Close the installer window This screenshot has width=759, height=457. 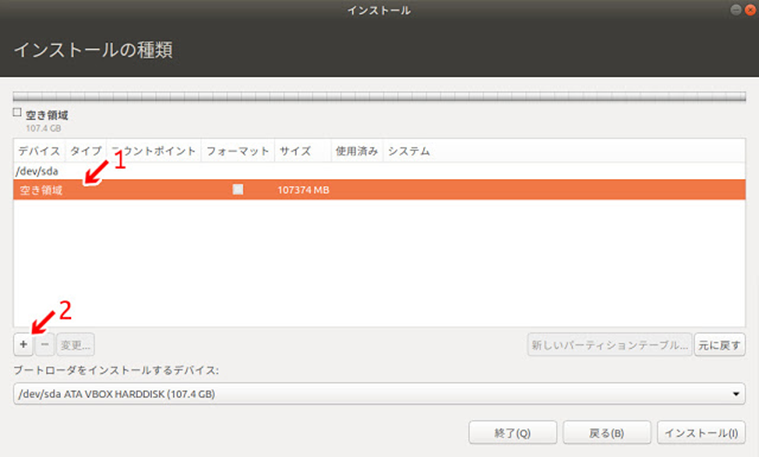(x=750, y=10)
